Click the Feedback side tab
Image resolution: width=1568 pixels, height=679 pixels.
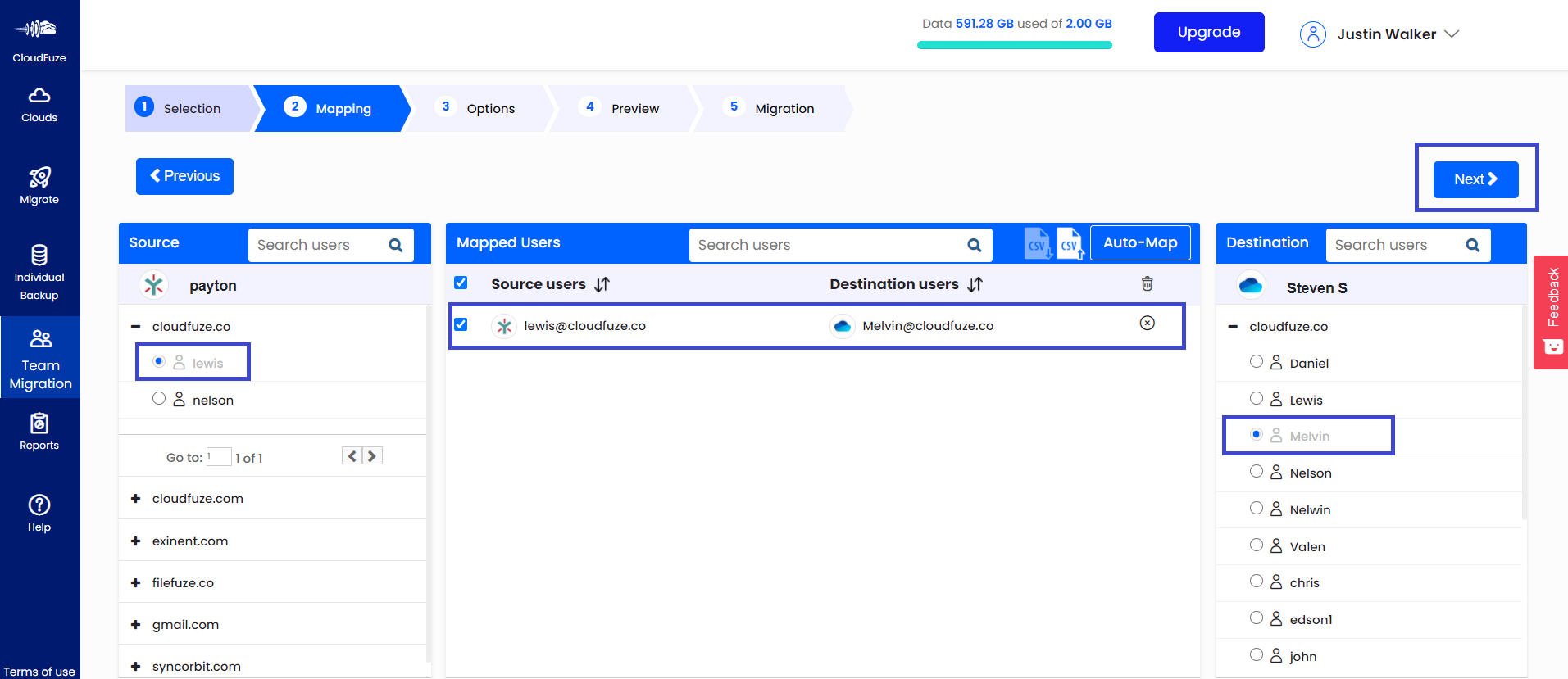1551,312
